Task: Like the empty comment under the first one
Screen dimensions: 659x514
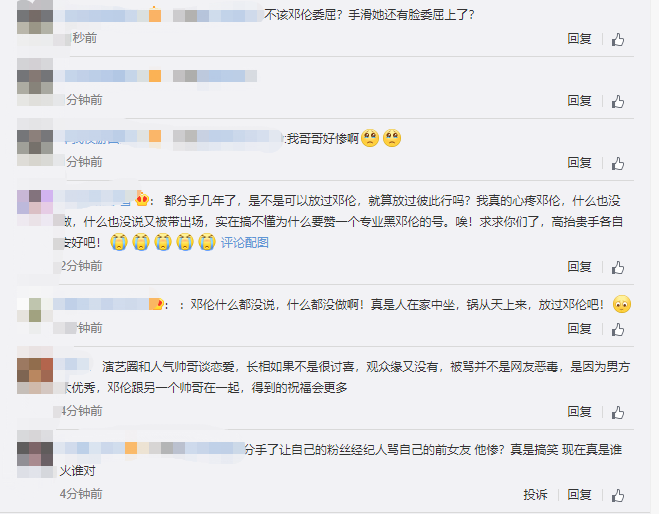Action: click(618, 101)
